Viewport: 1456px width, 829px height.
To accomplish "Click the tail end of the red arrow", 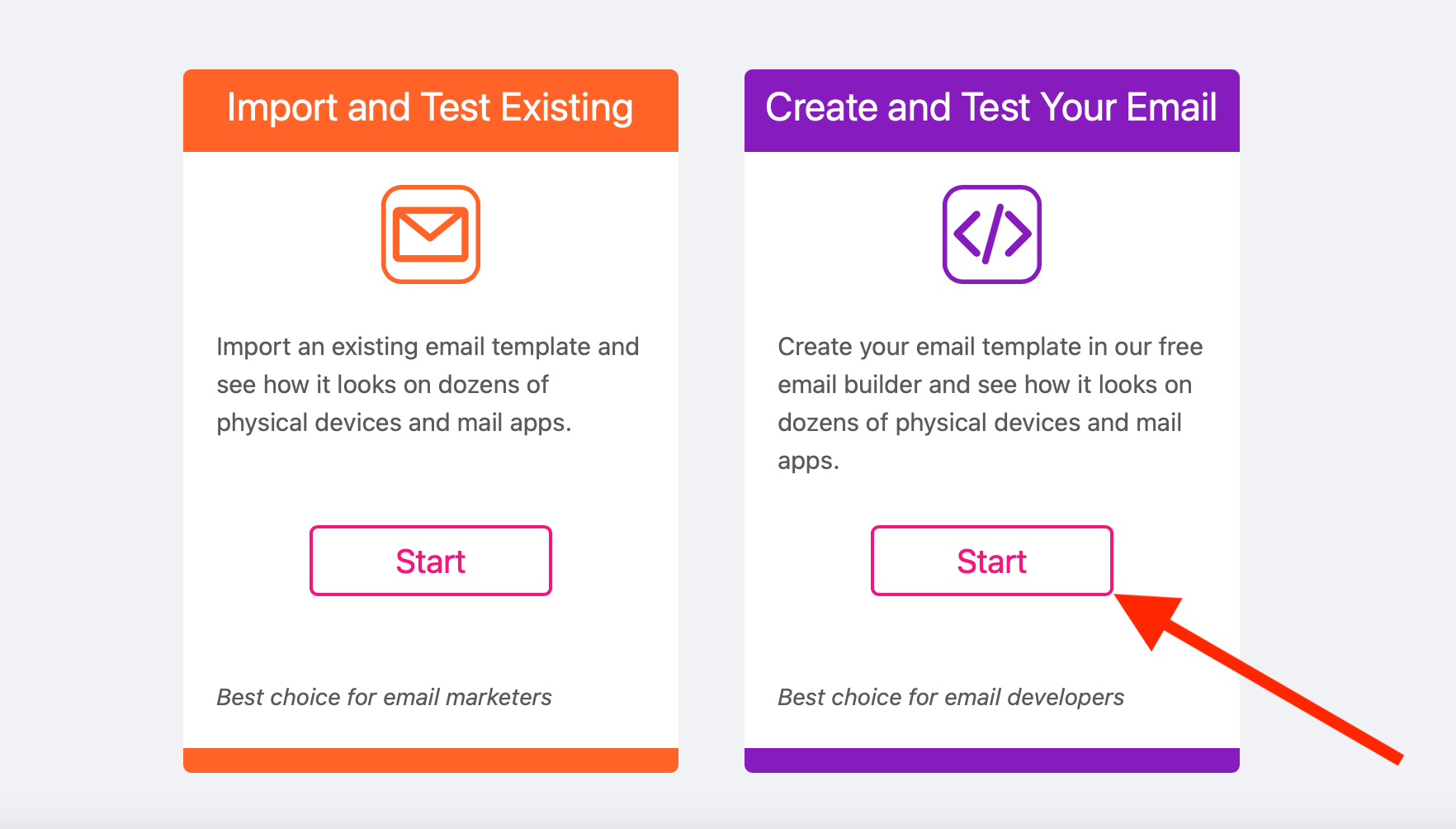I will click(x=1395, y=757).
